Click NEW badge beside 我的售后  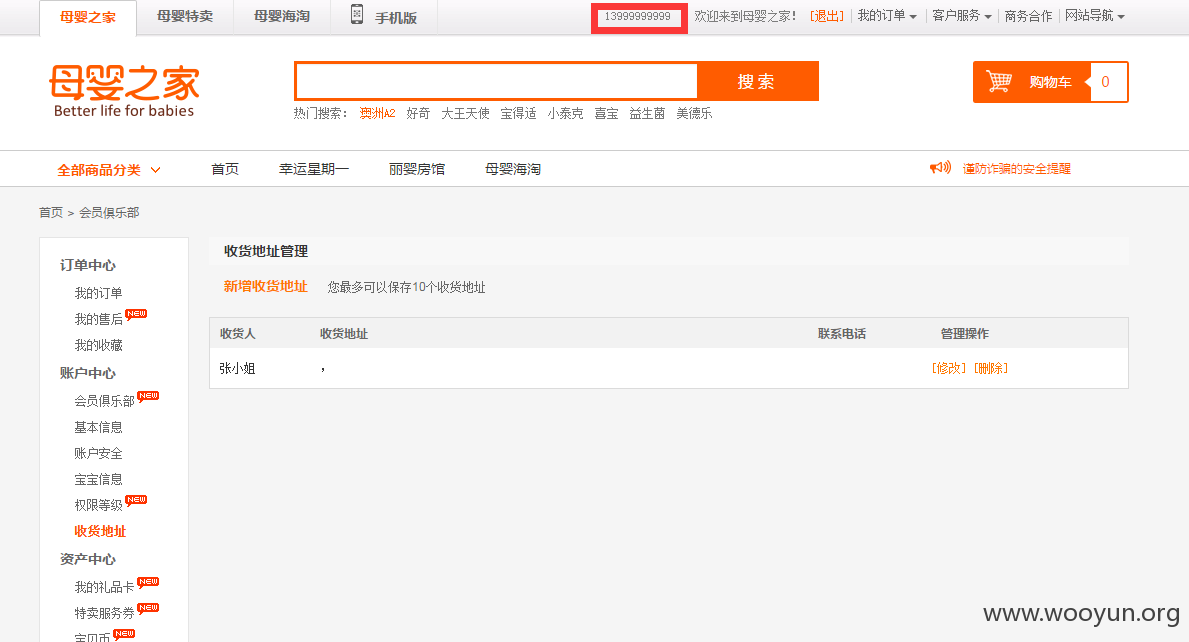click(136, 315)
